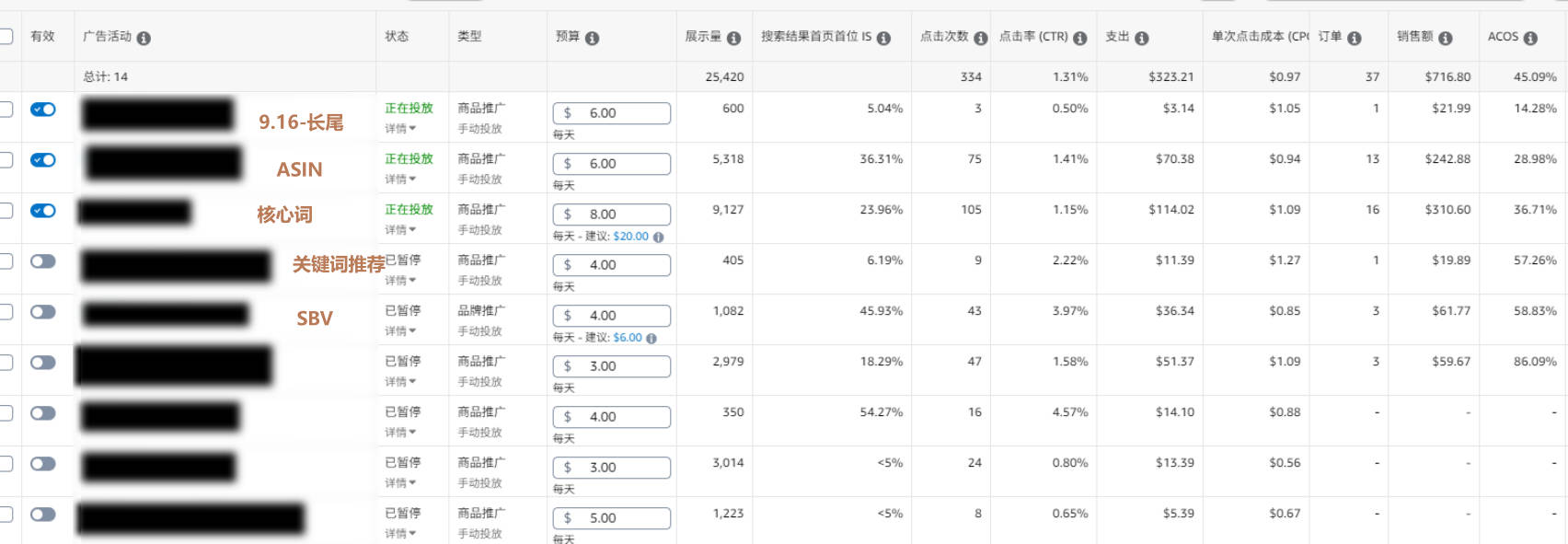This screenshot has height=544, width=1568.
Task: Click CTR value 4.57%
Action: tap(1070, 412)
